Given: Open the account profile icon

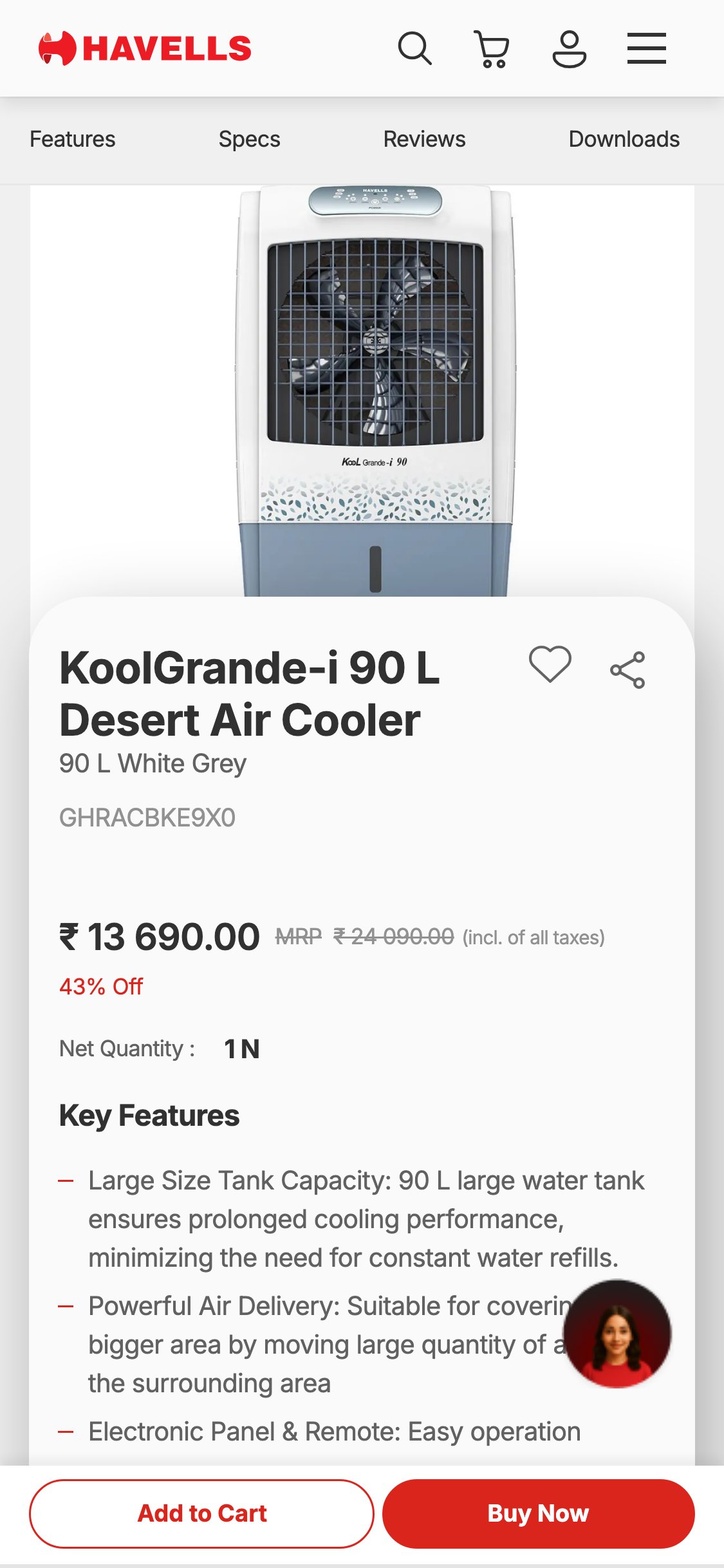Looking at the screenshot, I should [x=570, y=48].
